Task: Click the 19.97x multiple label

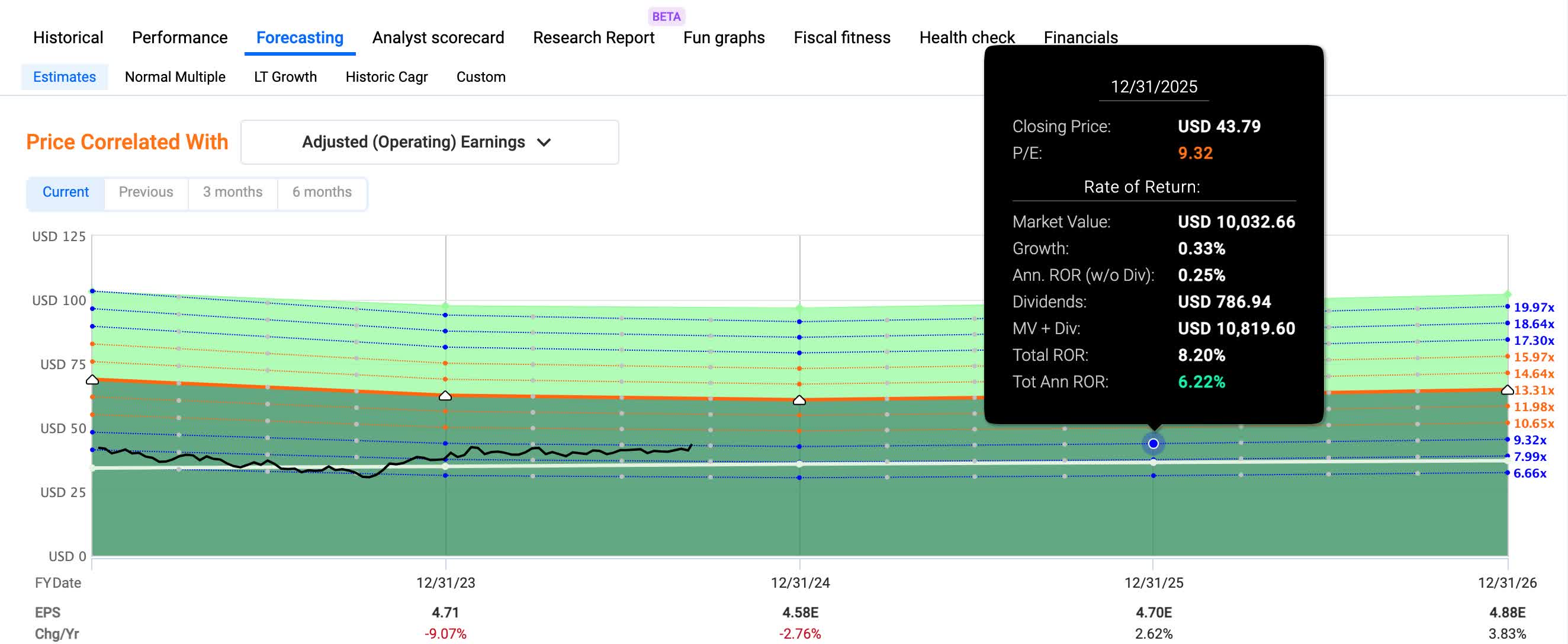Action: [1533, 307]
